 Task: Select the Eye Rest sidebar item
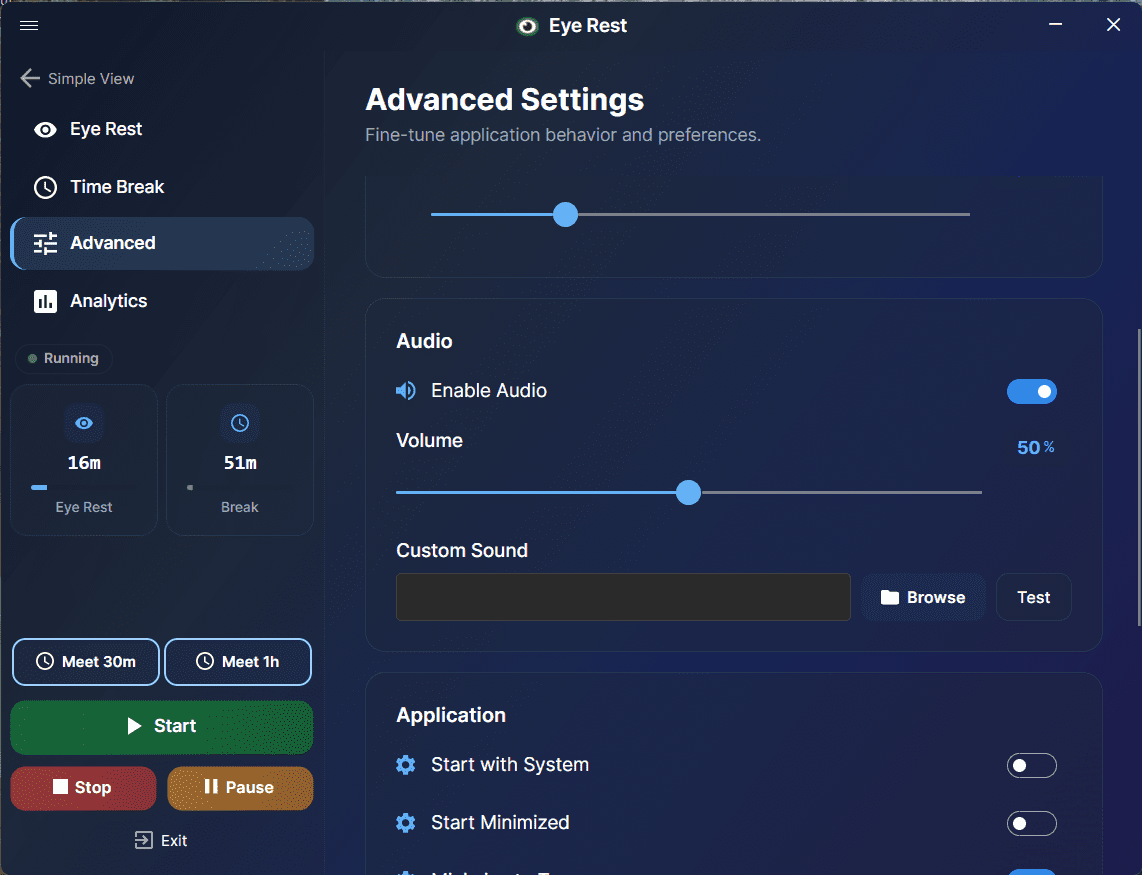(105, 129)
